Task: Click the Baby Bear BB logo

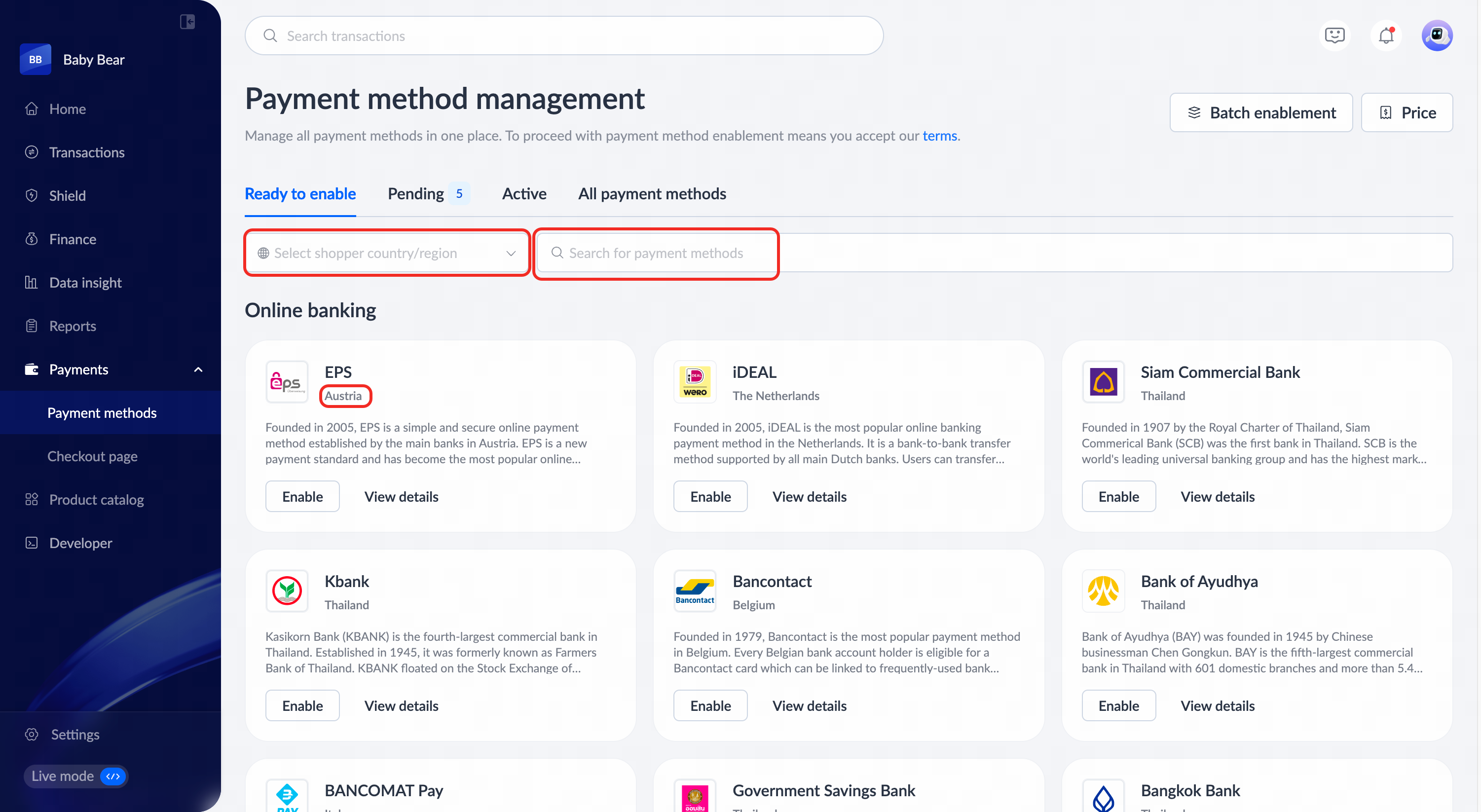Action: tap(35, 59)
